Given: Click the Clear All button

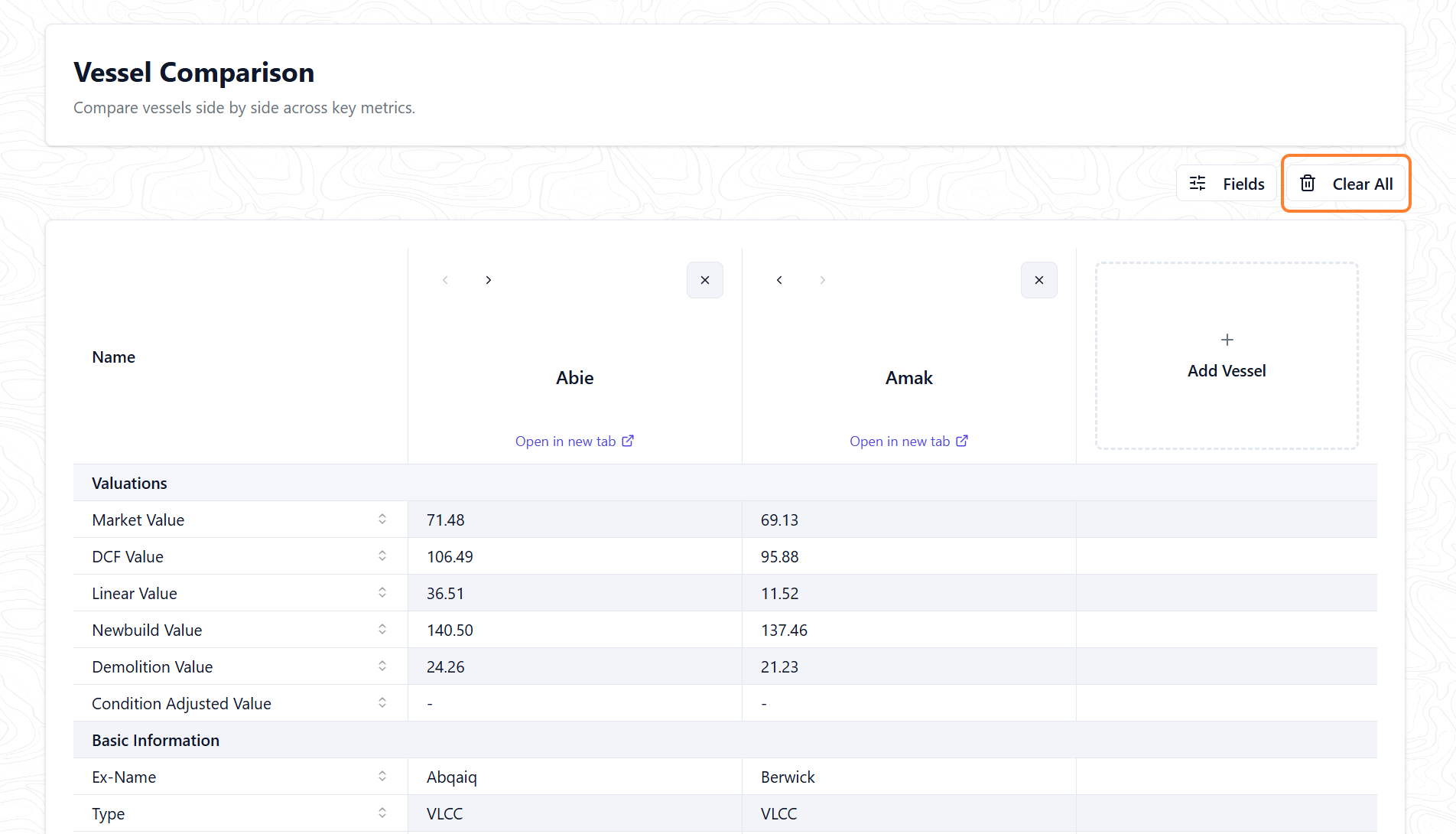Looking at the screenshot, I should click(1346, 184).
